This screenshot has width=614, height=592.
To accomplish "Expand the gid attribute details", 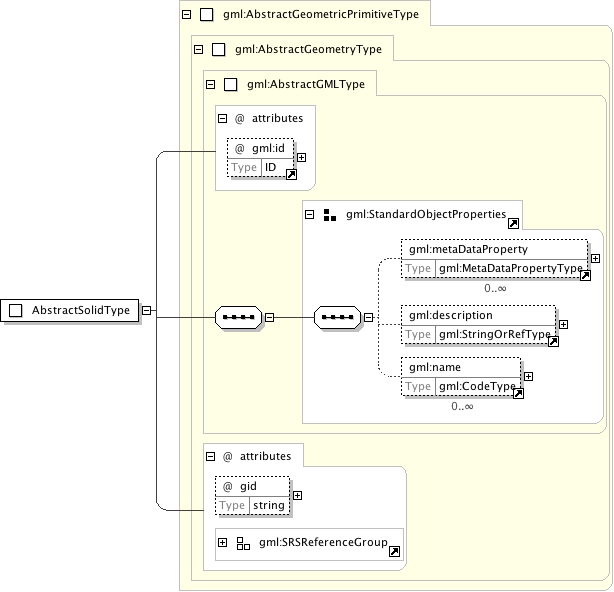I will tap(297, 496).
